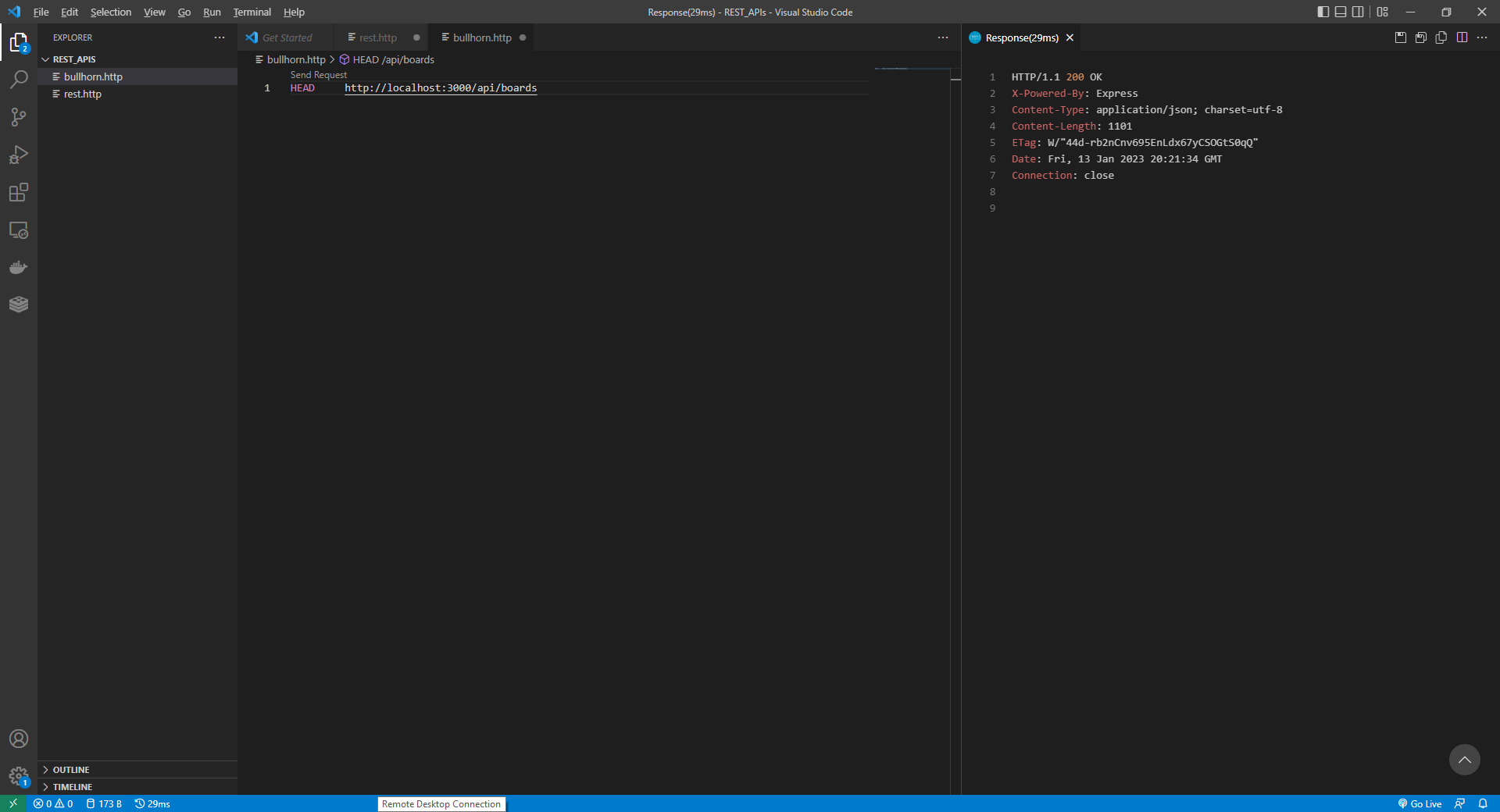Click the HEAD /api/boards breadcrumb
The width and height of the screenshot is (1500, 812).
387,59
